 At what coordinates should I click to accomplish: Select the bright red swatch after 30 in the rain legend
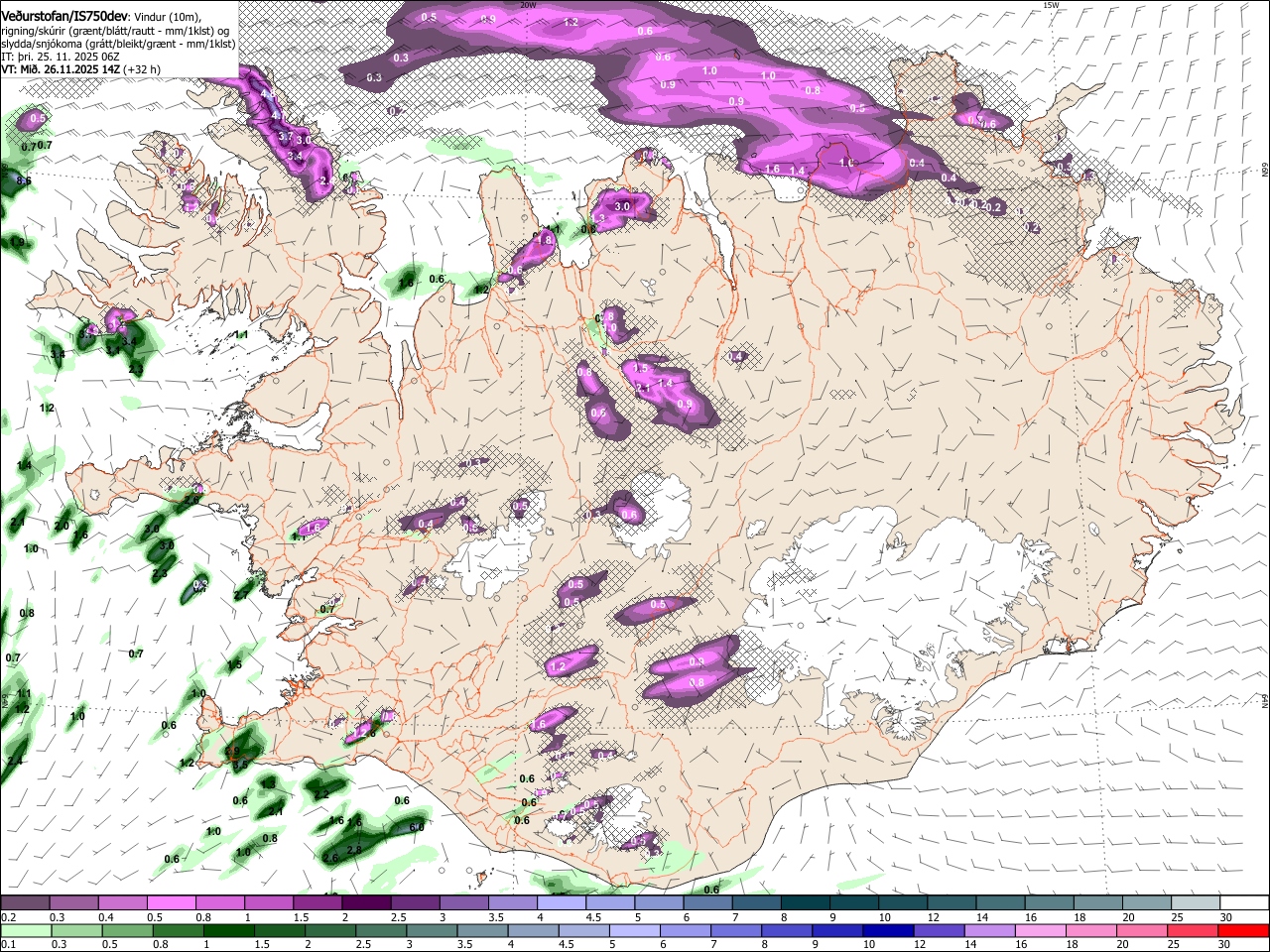1245,931
